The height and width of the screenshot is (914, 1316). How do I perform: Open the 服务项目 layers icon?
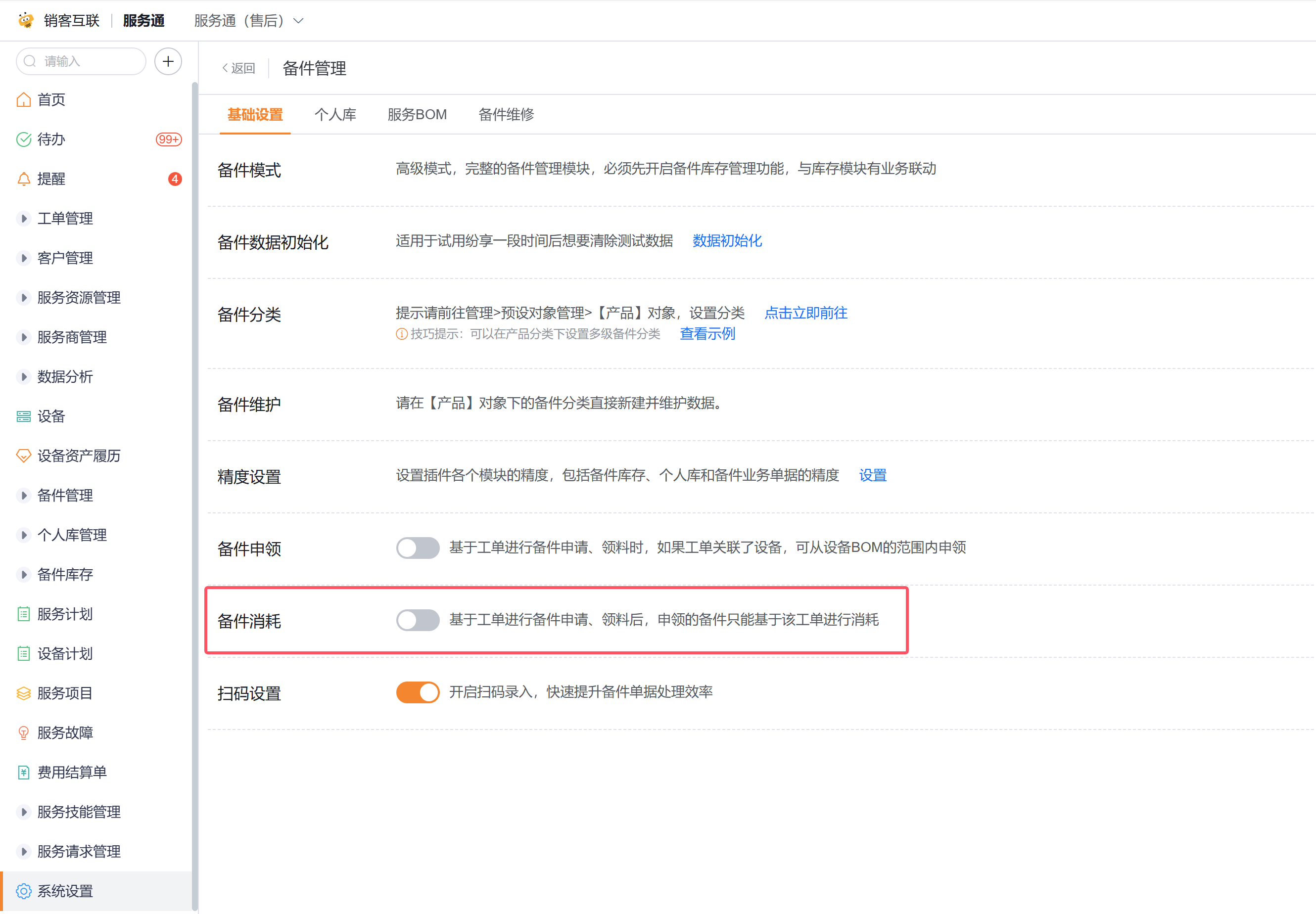coord(23,693)
